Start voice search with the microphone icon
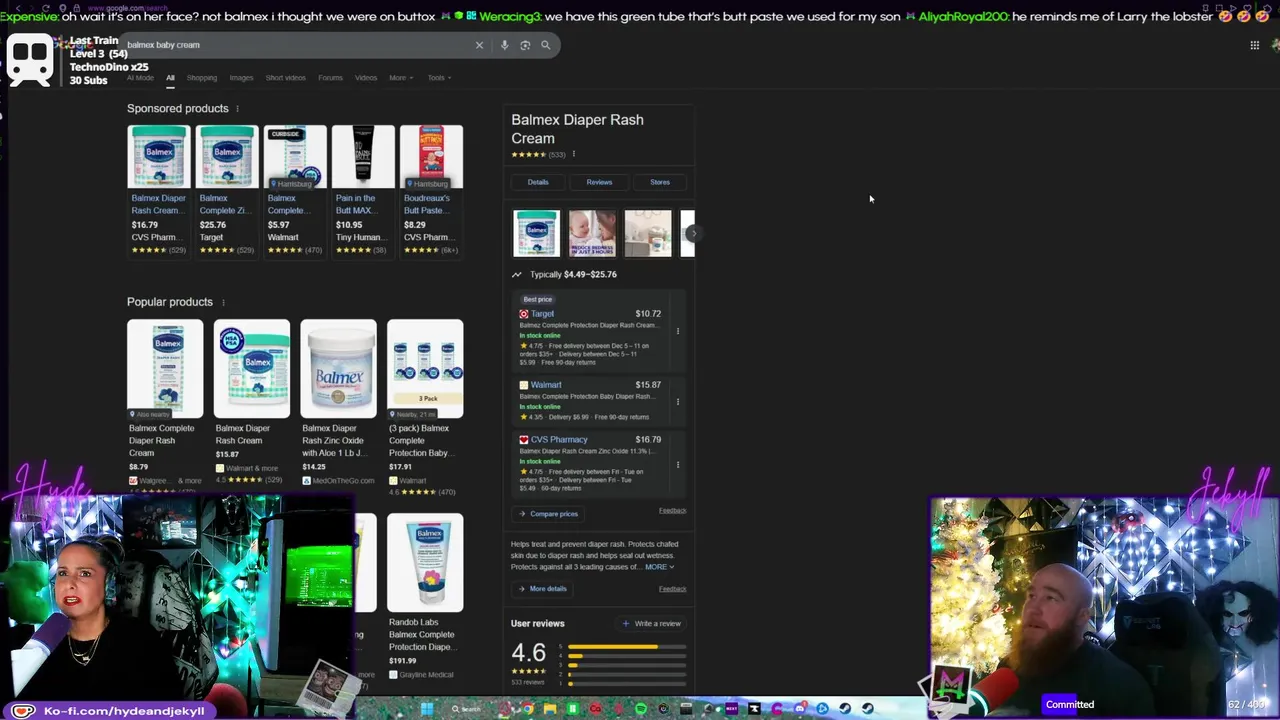The image size is (1280, 720). 504,45
